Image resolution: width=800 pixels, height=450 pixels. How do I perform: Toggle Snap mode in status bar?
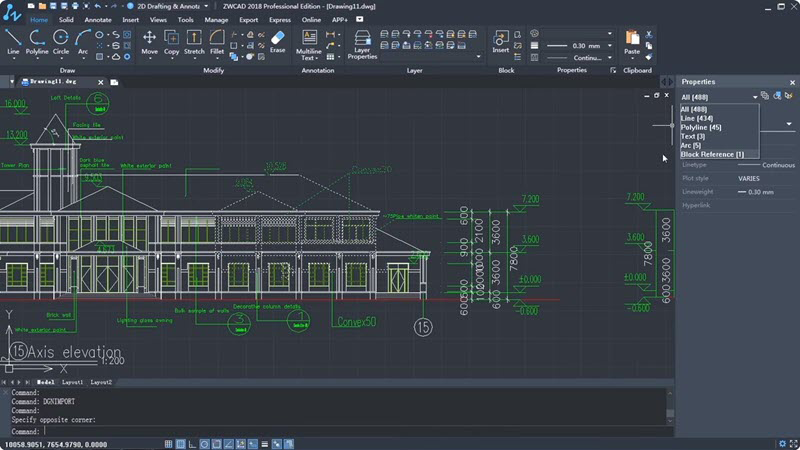[168, 444]
